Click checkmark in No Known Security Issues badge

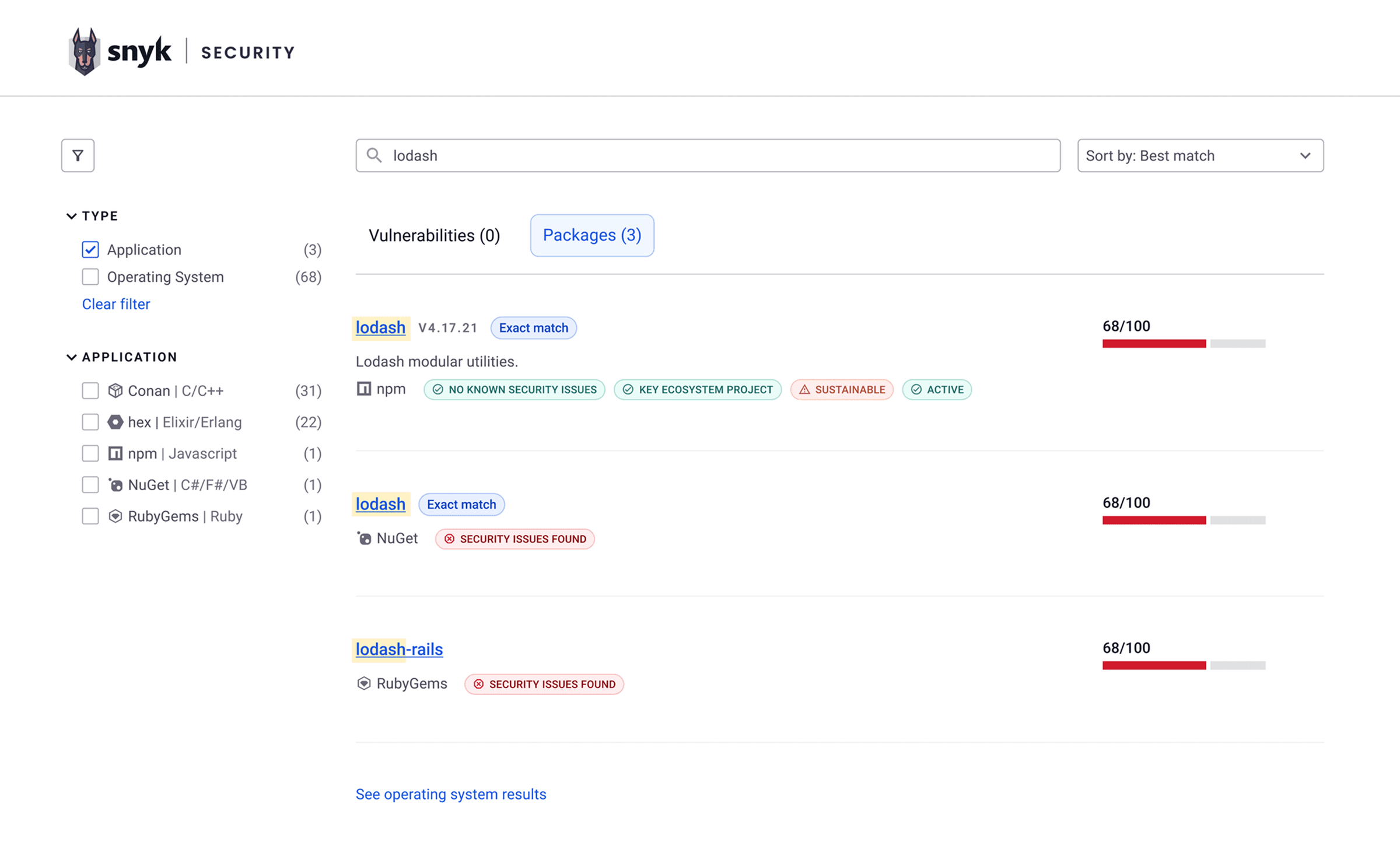[438, 390]
